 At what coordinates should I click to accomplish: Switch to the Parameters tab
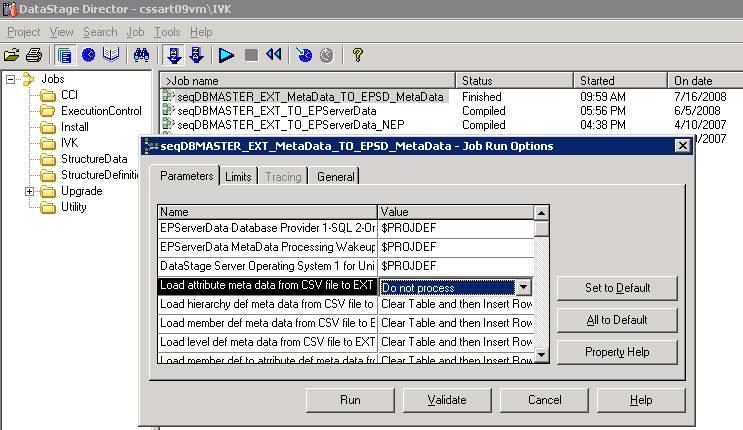coord(186,176)
